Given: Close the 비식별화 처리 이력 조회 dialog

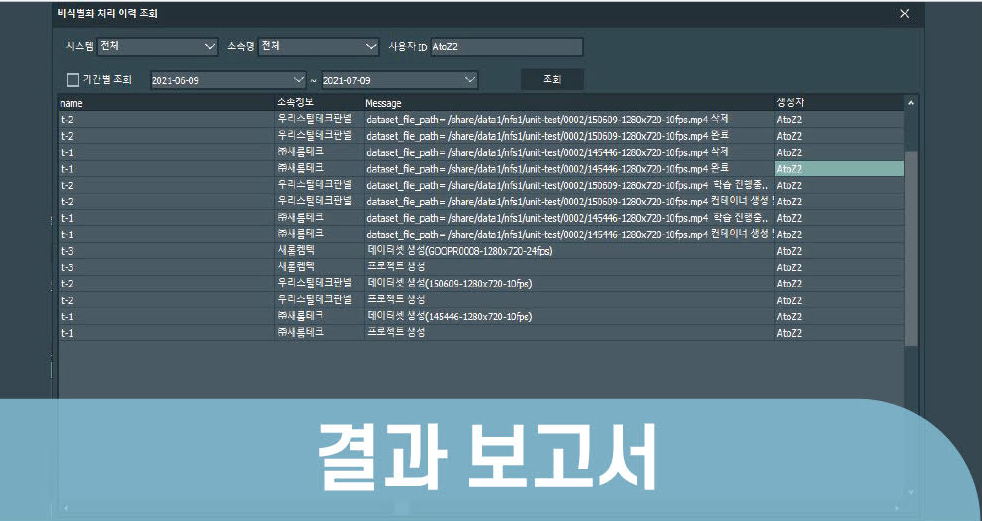Looking at the screenshot, I should [904, 14].
